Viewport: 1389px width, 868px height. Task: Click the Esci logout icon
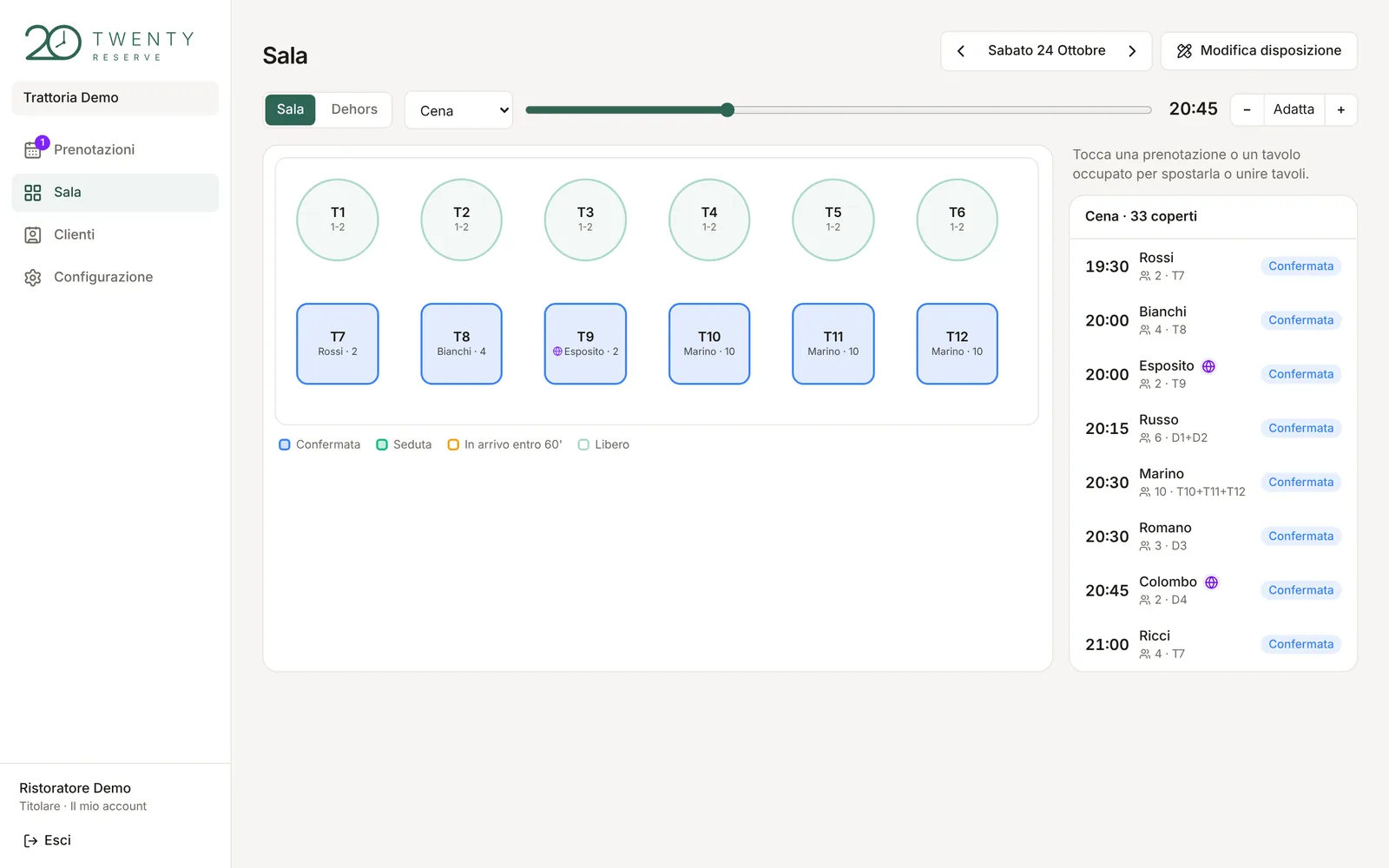click(30, 840)
